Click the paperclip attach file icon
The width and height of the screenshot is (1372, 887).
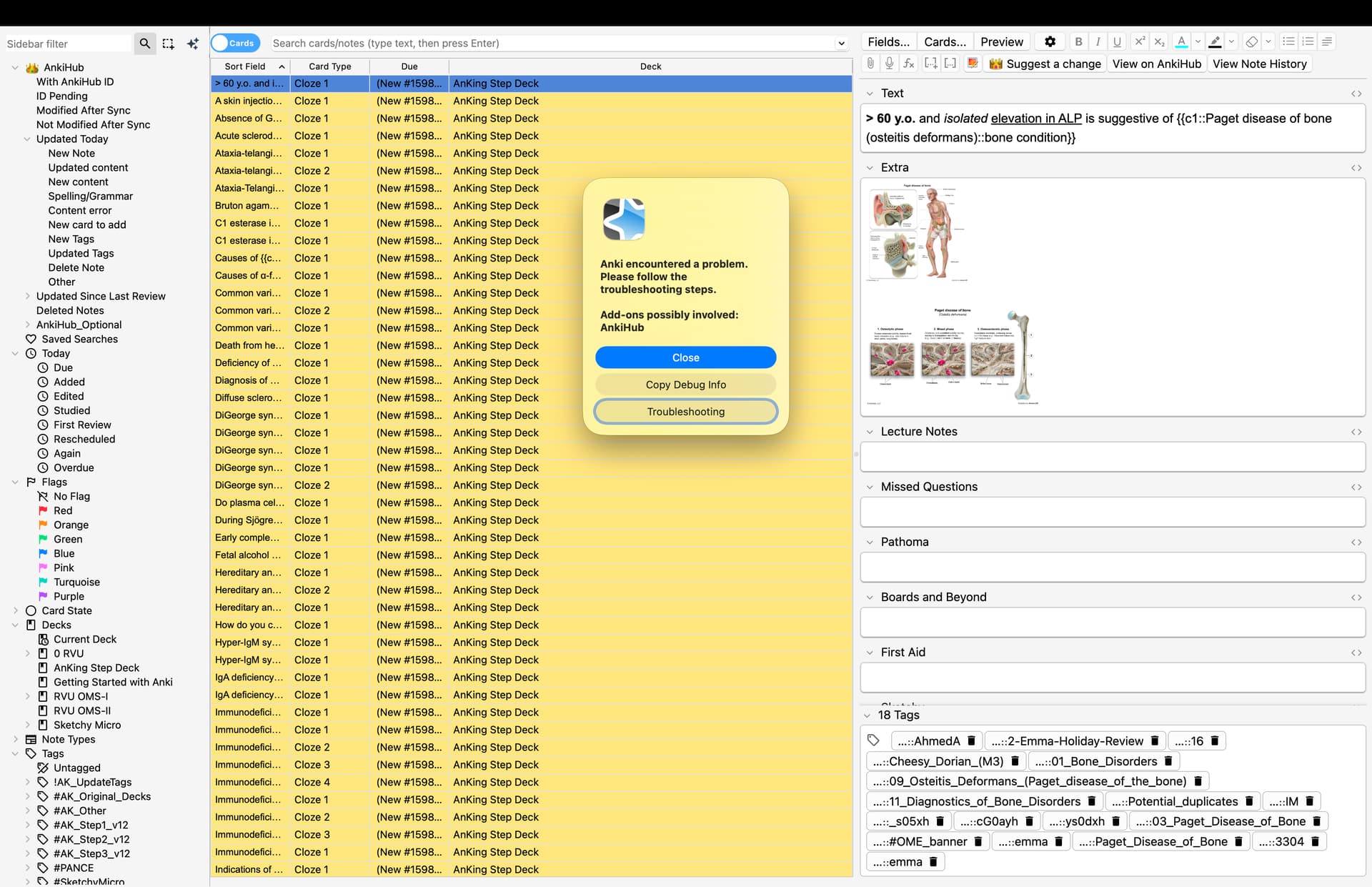870,64
